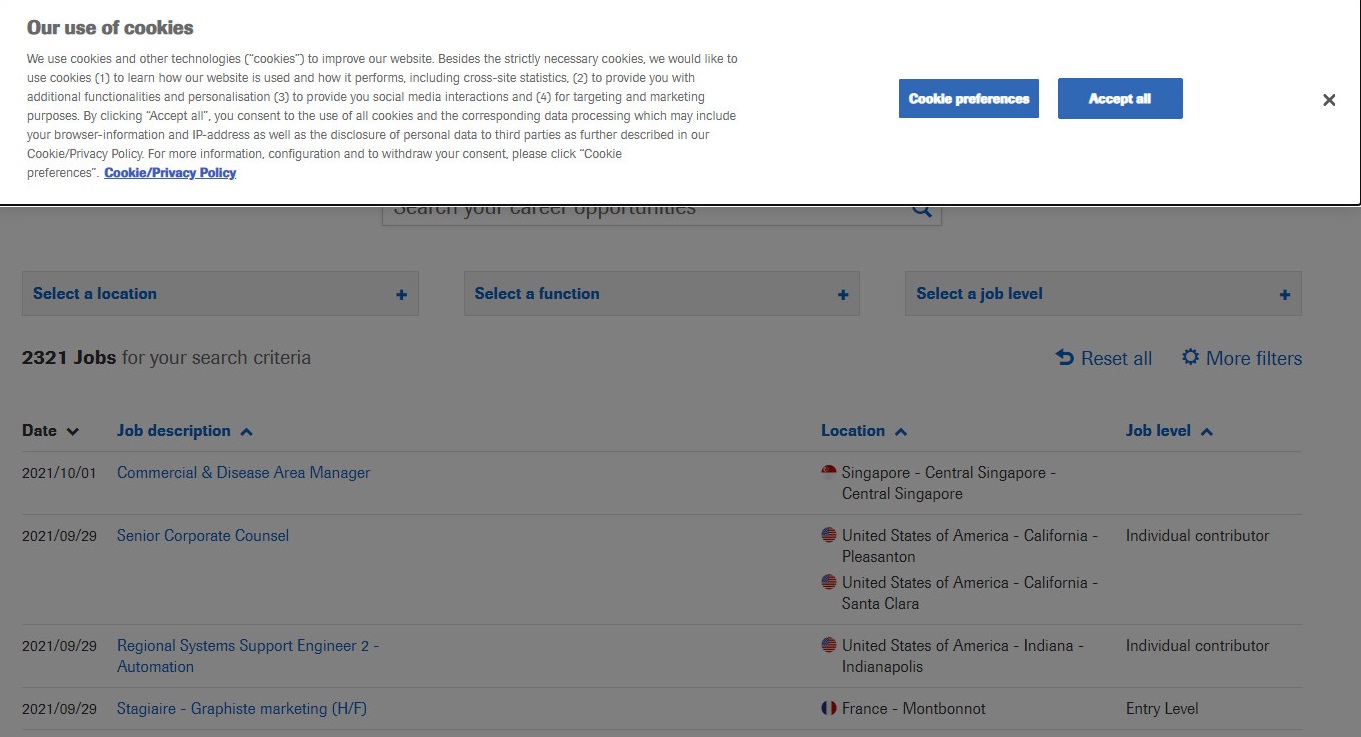Open More filters gear icon
The height and width of the screenshot is (737, 1361).
click(x=1190, y=357)
